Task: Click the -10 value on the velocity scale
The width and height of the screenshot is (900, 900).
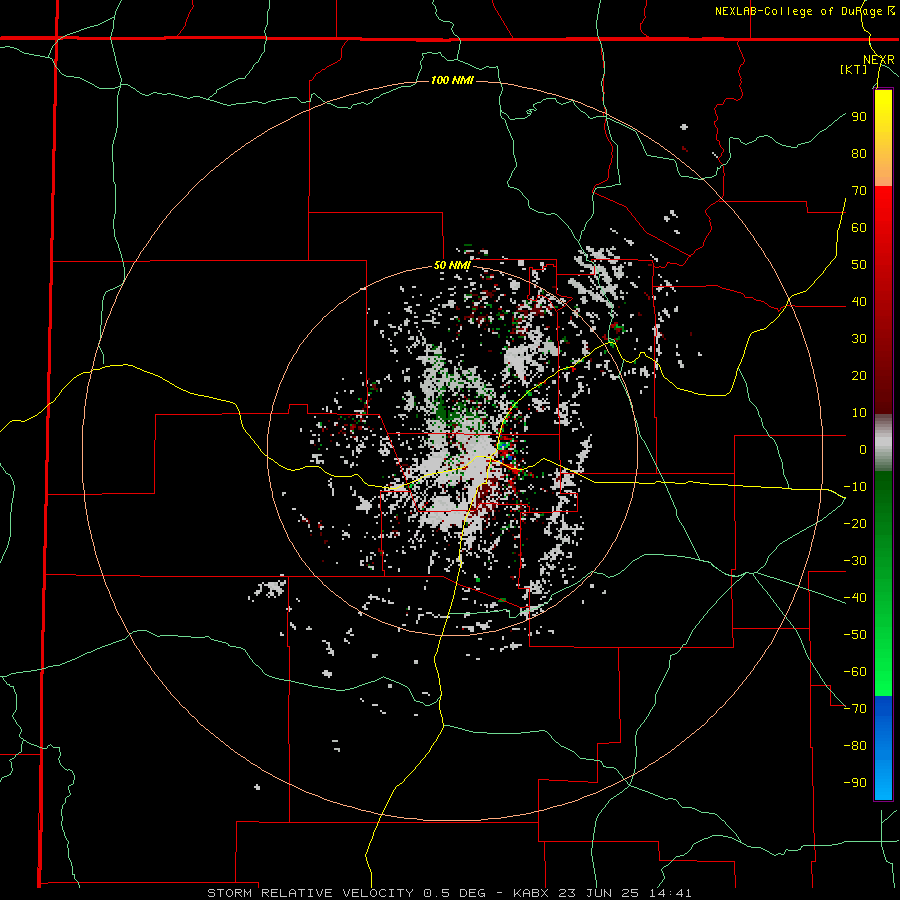Action: [x=855, y=487]
